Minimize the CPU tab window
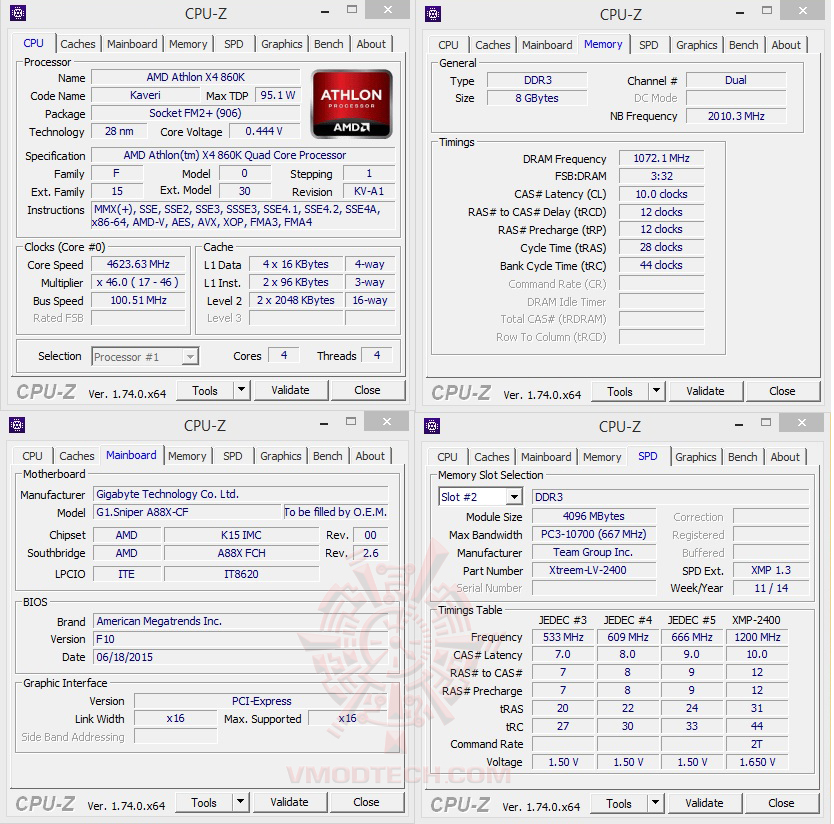Screen dimensions: 834x824 [x=325, y=11]
